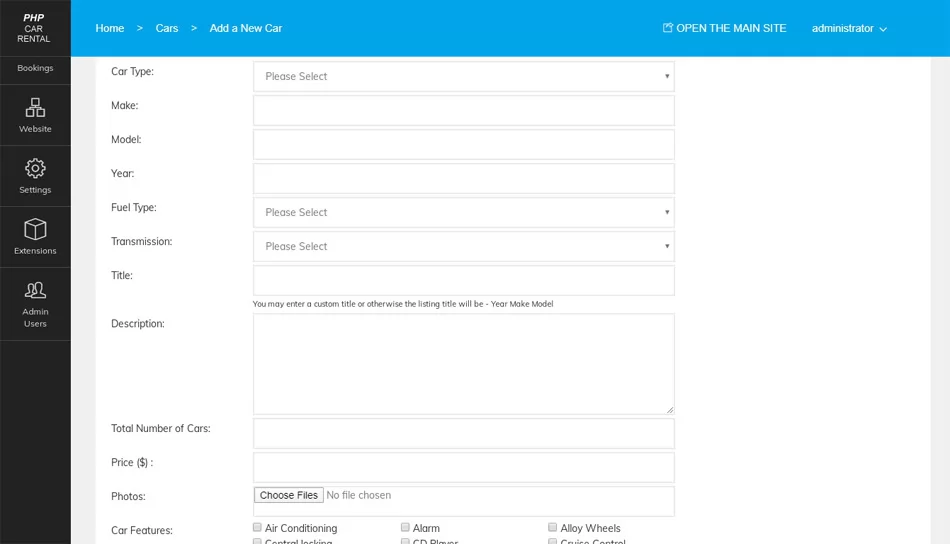This screenshot has width=950, height=544.
Task: Go to Cars breadcrumb
Action: point(167,28)
